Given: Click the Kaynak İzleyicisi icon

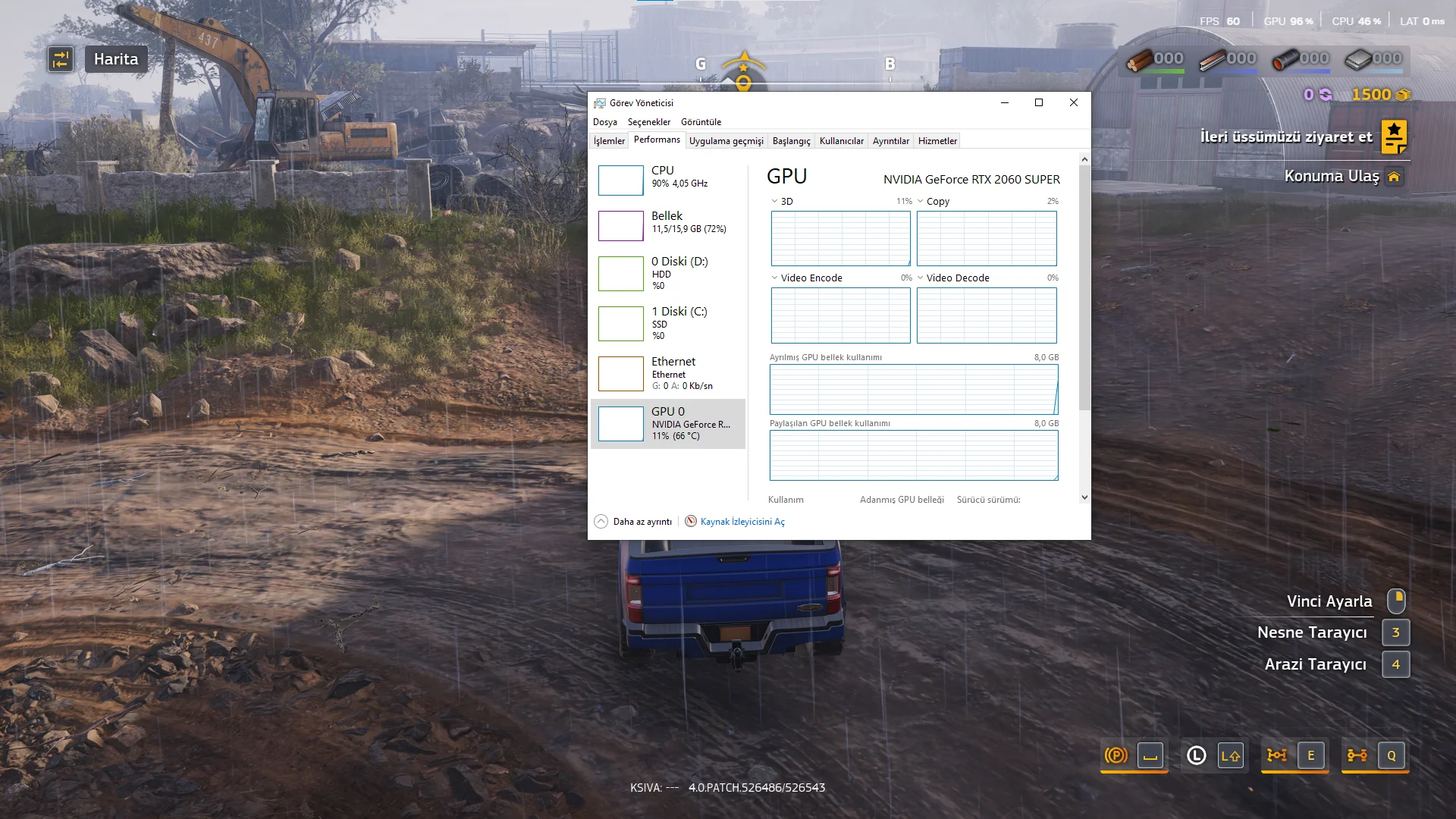Looking at the screenshot, I should pyautogui.click(x=691, y=521).
